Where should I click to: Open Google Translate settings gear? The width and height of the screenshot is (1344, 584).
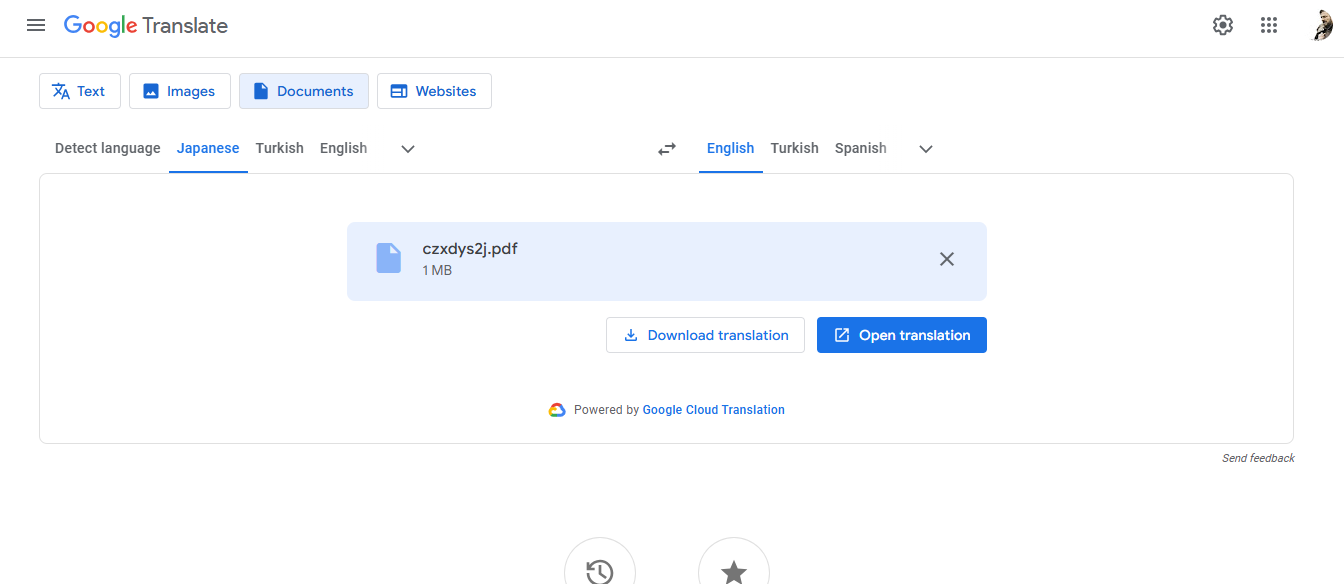(1222, 25)
